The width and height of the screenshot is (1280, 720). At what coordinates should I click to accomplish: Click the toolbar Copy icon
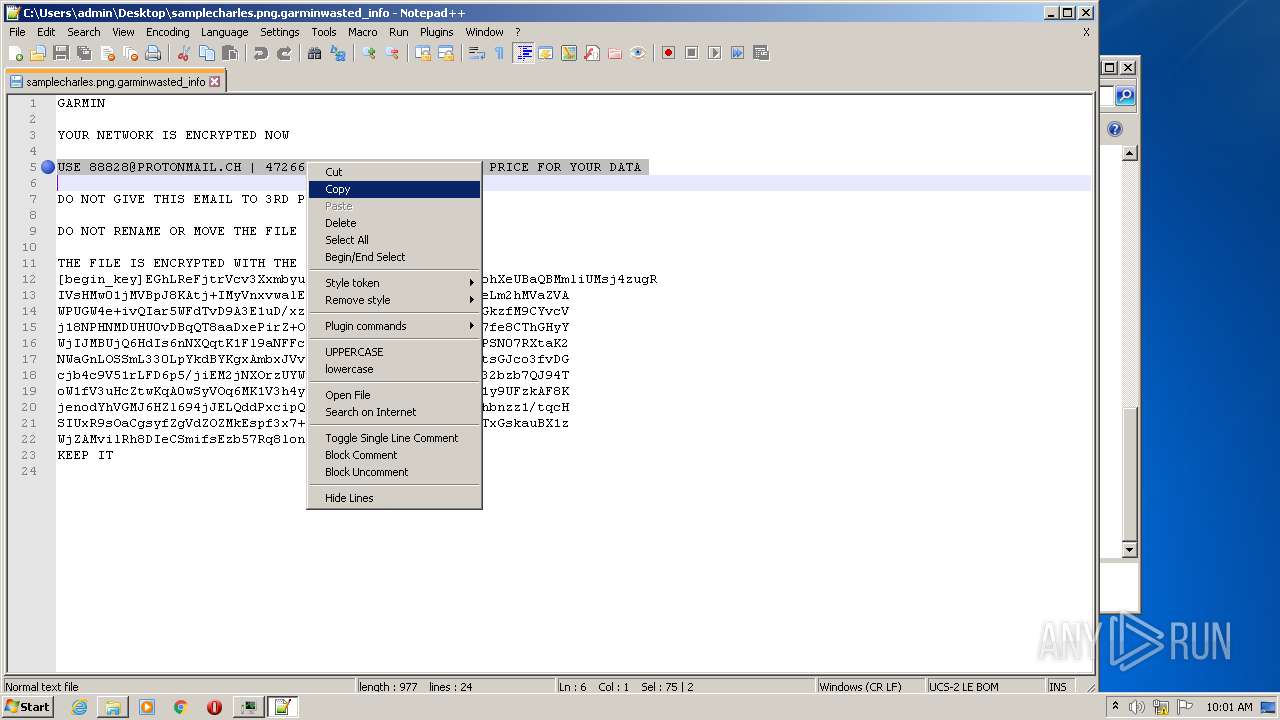[207, 53]
